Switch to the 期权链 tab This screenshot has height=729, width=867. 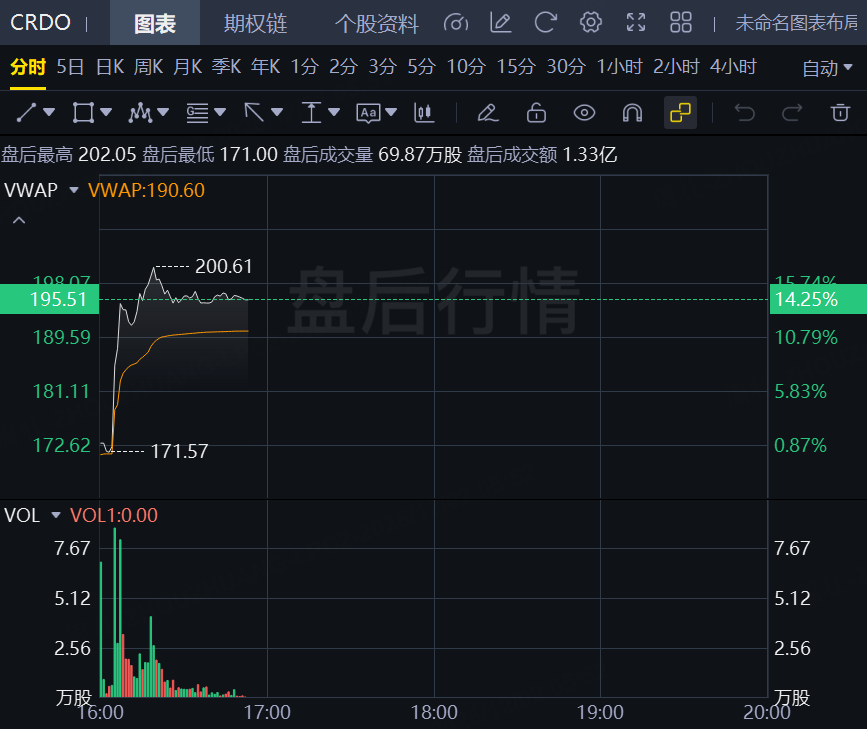(255, 23)
